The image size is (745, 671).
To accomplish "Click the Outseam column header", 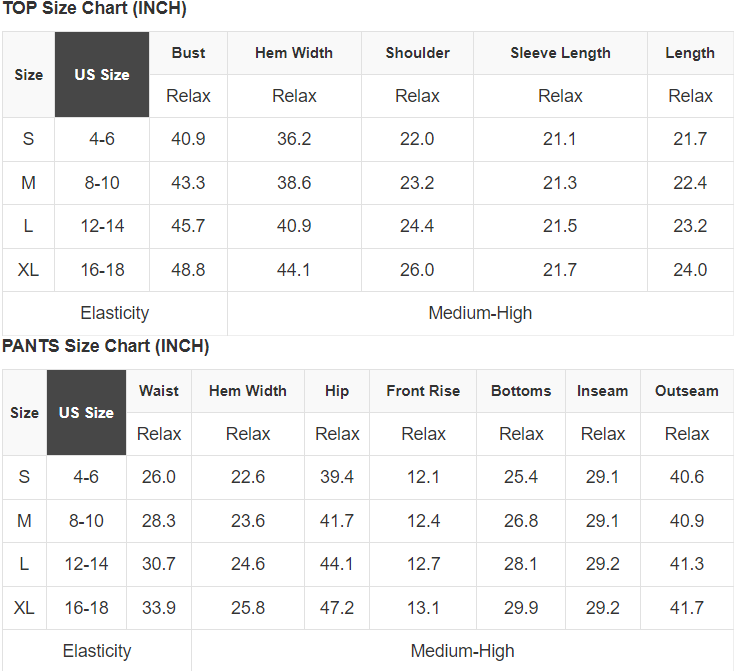I will 686,391.
